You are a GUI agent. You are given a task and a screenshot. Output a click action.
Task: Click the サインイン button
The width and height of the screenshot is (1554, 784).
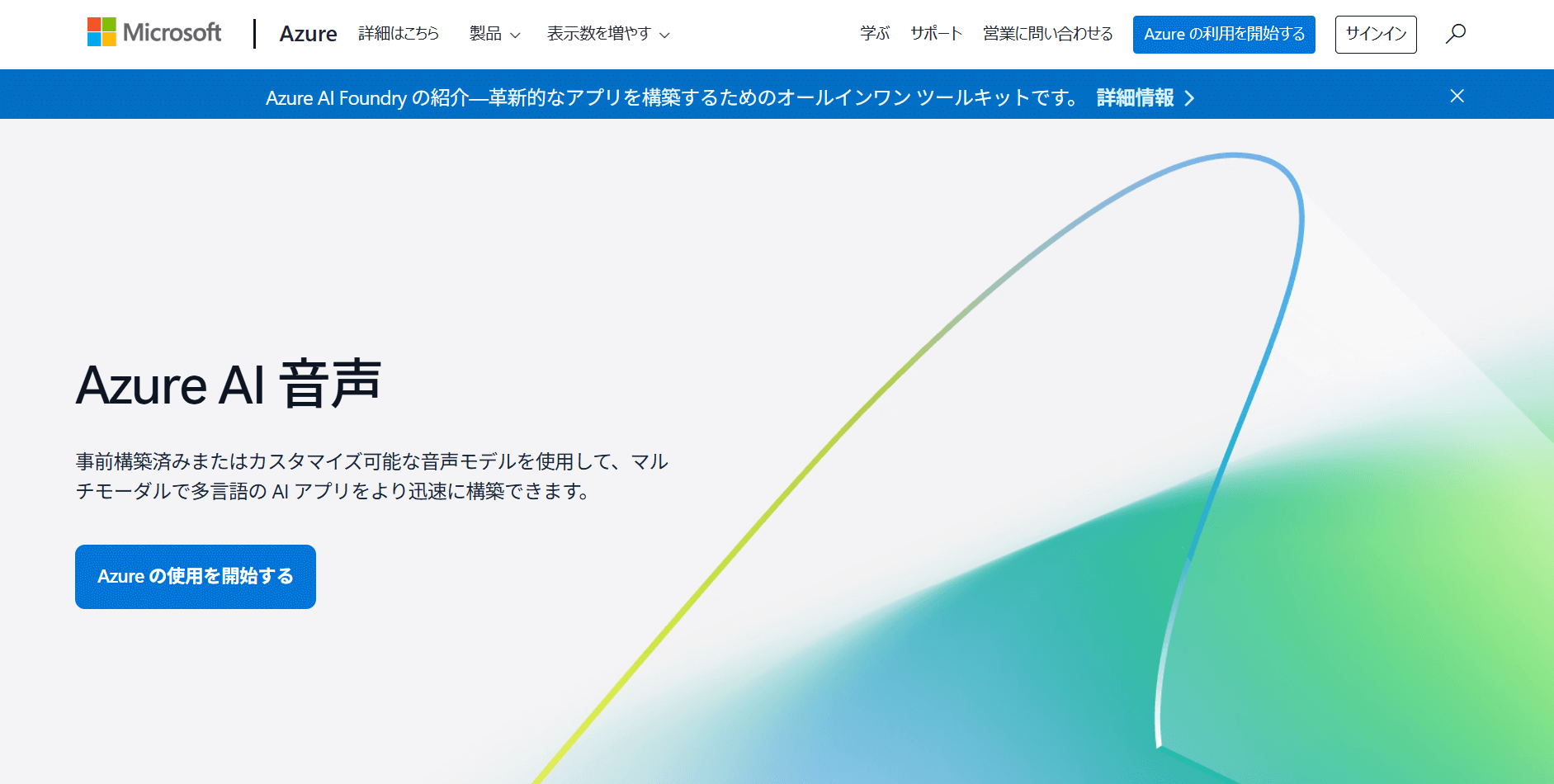click(1375, 34)
